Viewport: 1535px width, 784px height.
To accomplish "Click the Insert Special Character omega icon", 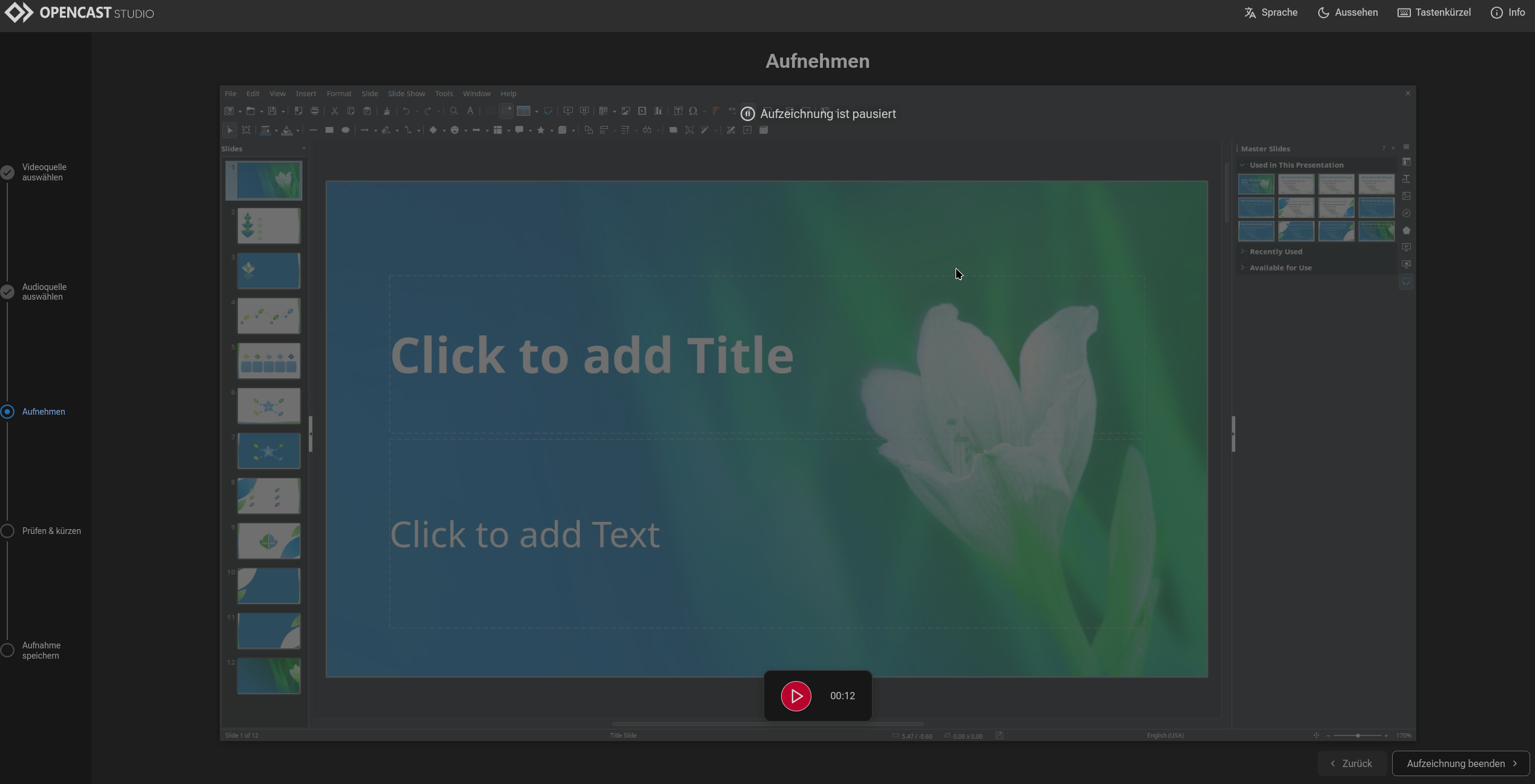I will pos(693,111).
